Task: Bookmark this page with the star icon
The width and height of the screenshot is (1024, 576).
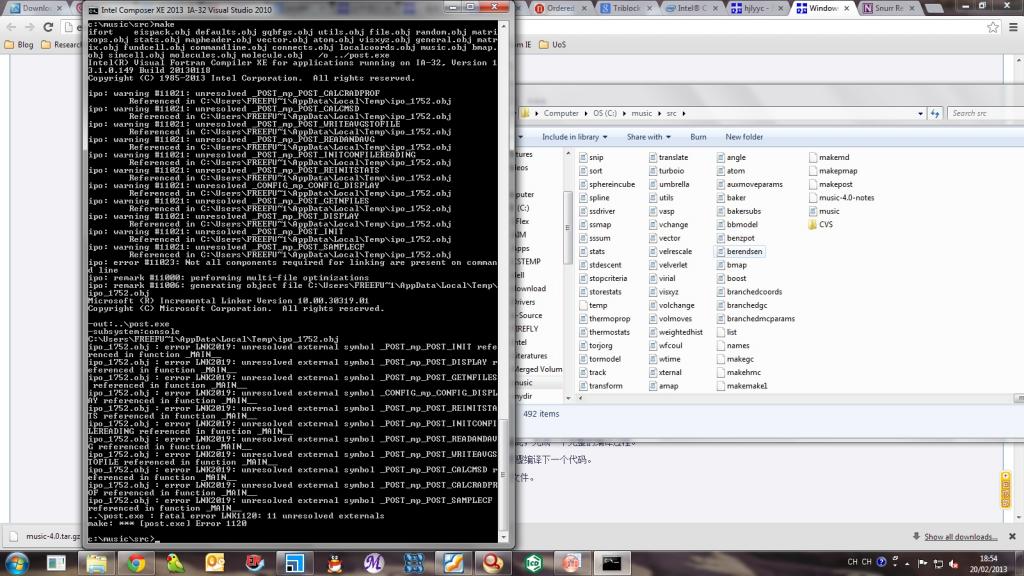Action: (993, 27)
